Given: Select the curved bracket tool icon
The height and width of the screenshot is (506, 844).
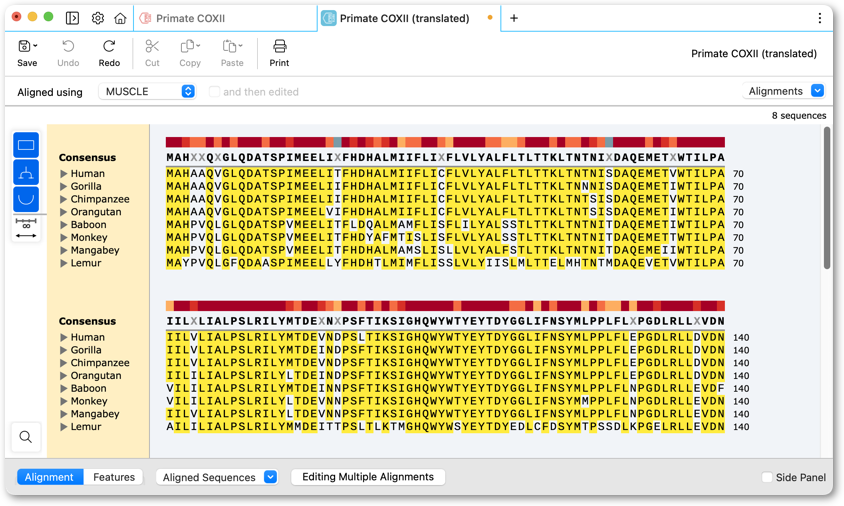Looking at the screenshot, I should click(26, 199).
